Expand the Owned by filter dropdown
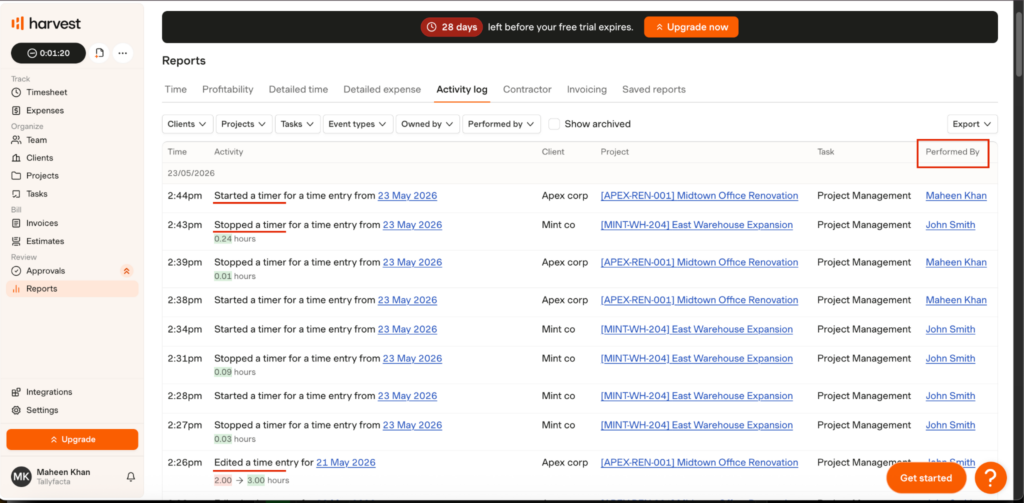This screenshot has width=1024, height=503. pyautogui.click(x=428, y=124)
